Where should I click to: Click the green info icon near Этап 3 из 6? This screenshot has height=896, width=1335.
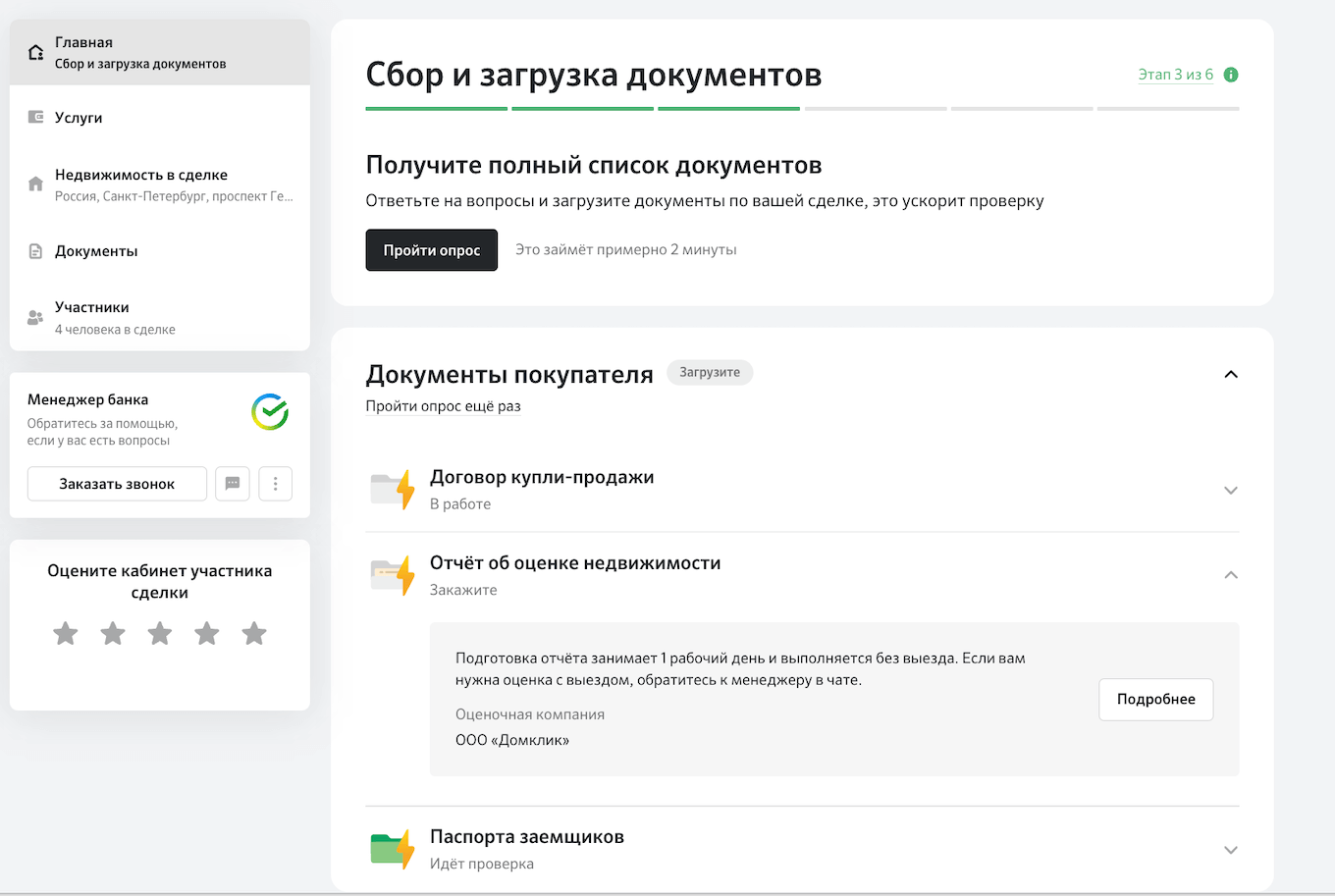[1231, 75]
